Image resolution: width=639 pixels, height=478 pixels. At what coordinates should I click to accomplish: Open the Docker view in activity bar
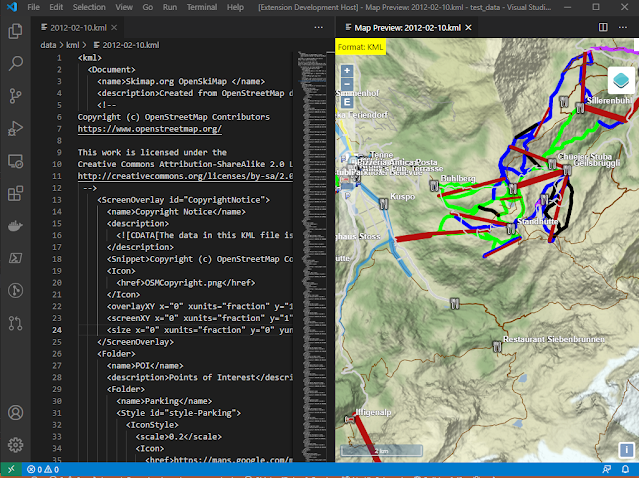pyautogui.click(x=15, y=226)
